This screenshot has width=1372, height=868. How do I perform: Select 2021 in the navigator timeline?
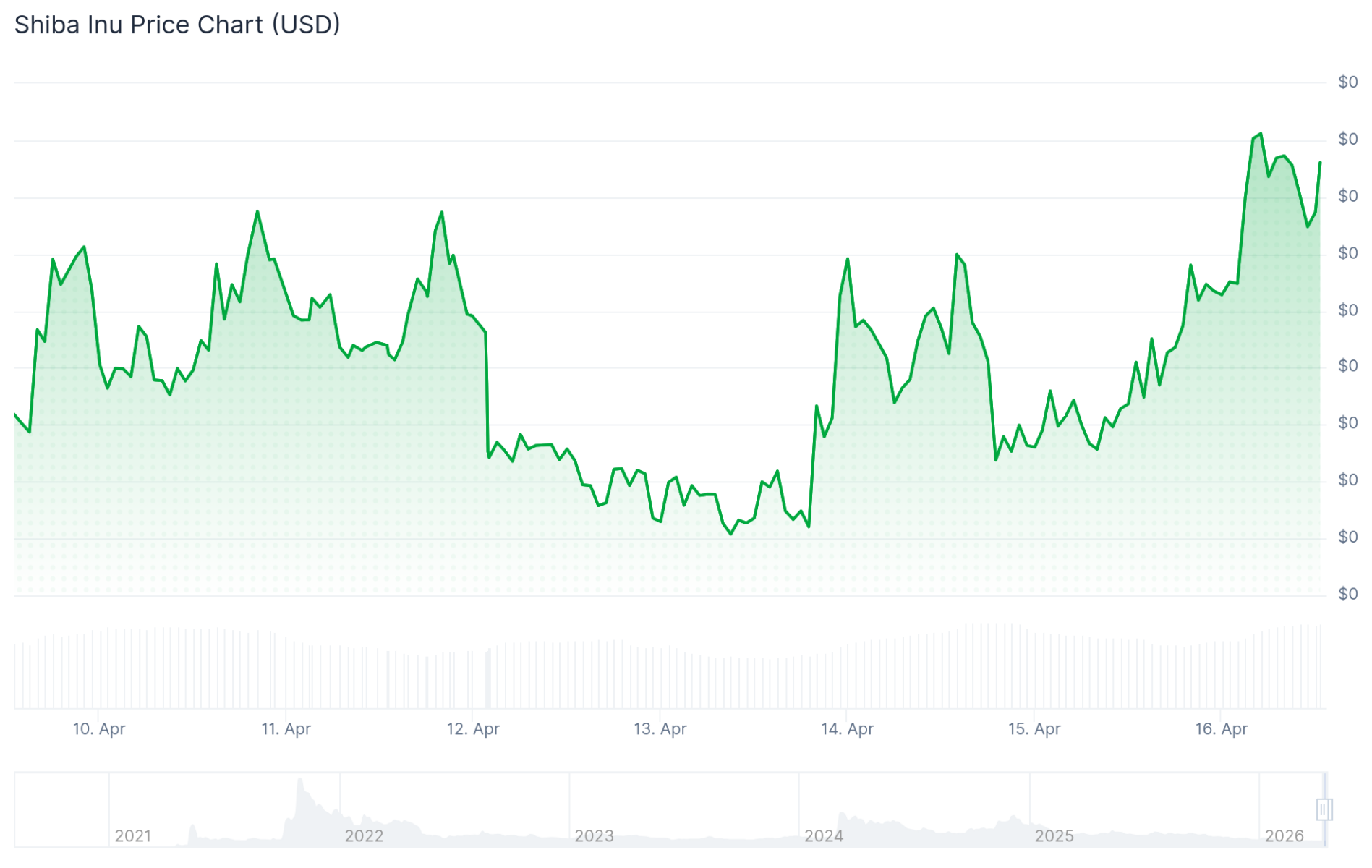point(133,835)
